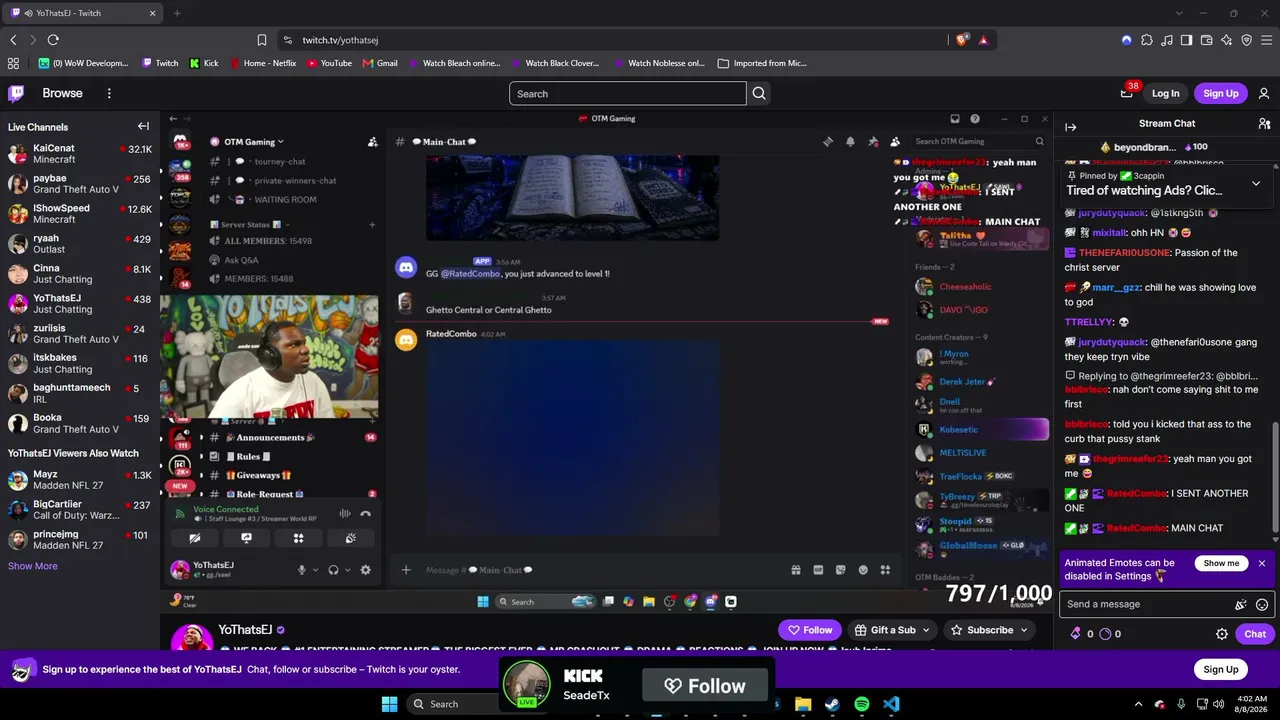
Task: Open KaiCenat's live channel
Action: pyautogui.click(x=80, y=154)
